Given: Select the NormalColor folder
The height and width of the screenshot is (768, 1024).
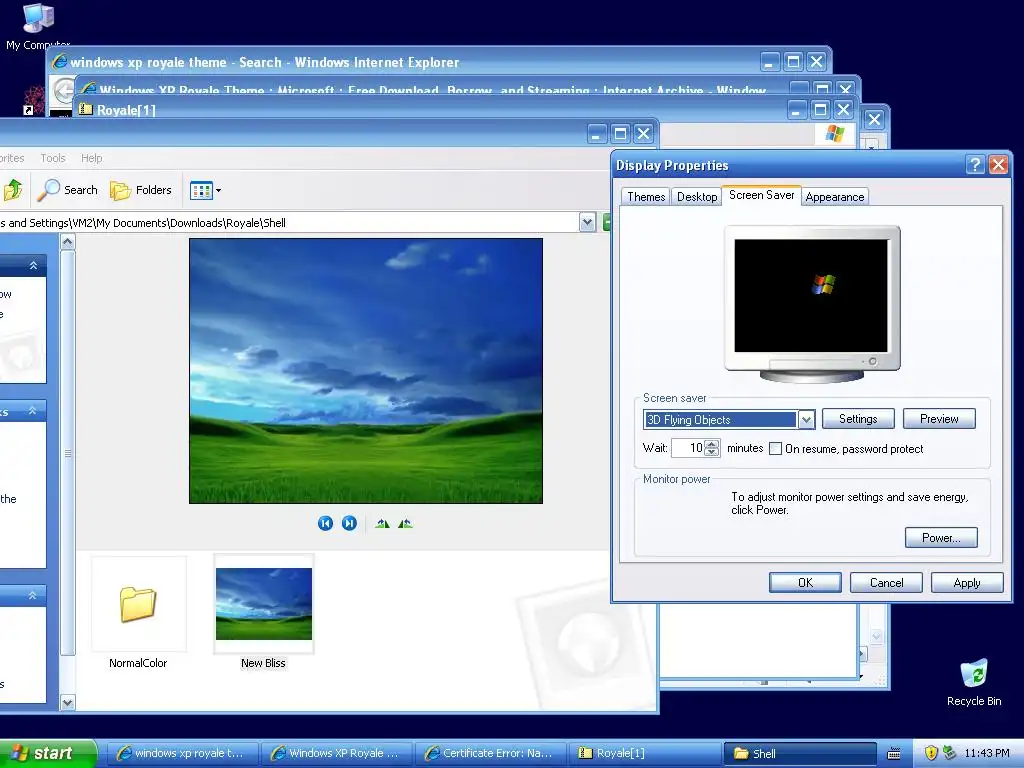Looking at the screenshot, I should point(138,613).
